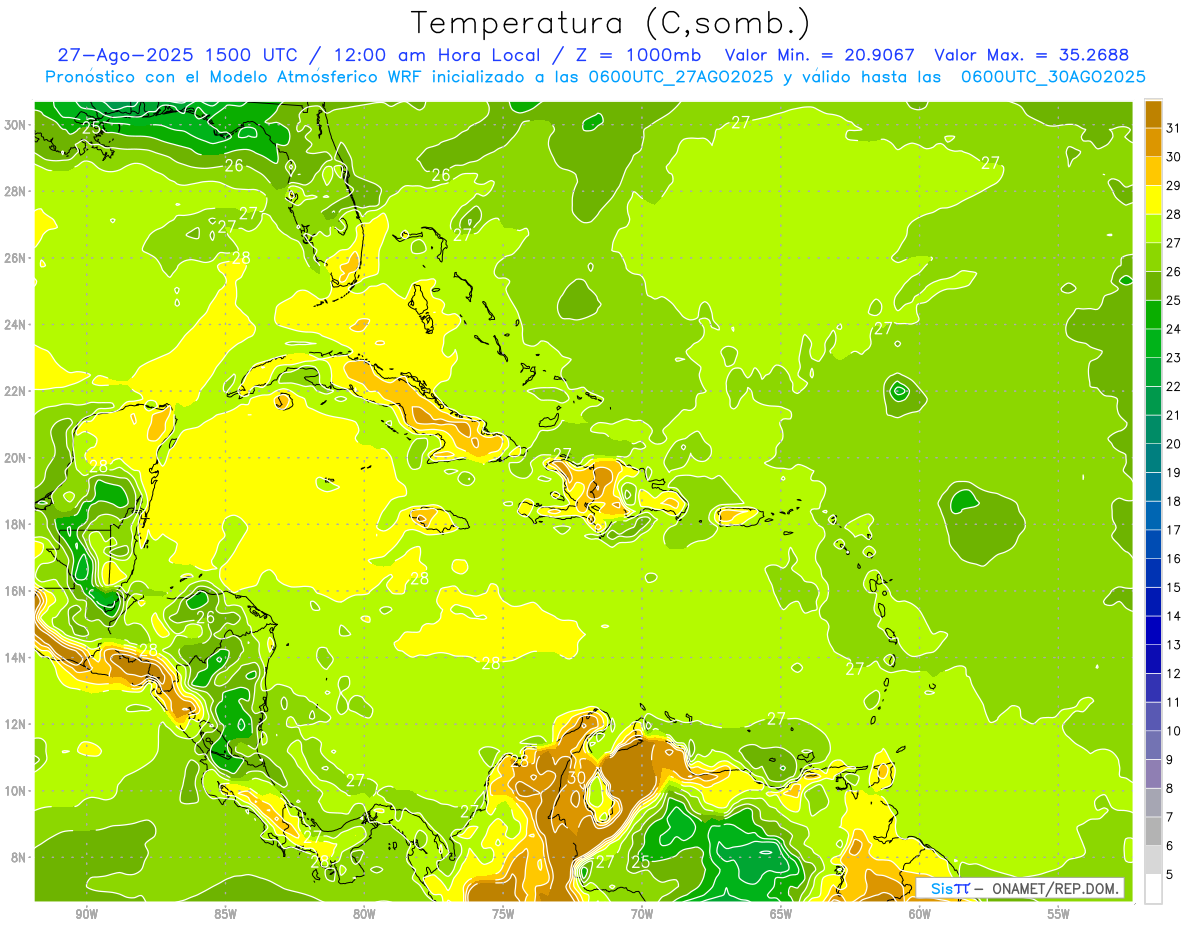Click the legend swatch between 21 and 22

point(1153,400)
